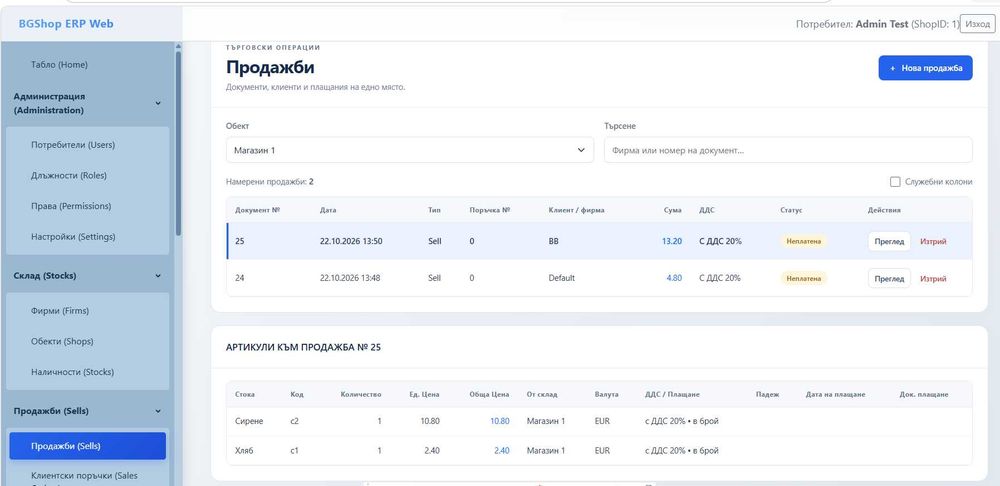Viewport: 1000px width, 486px height.
Task: Open Клиентски поръчки (Sales Orders) item
Action: [84, 476]
